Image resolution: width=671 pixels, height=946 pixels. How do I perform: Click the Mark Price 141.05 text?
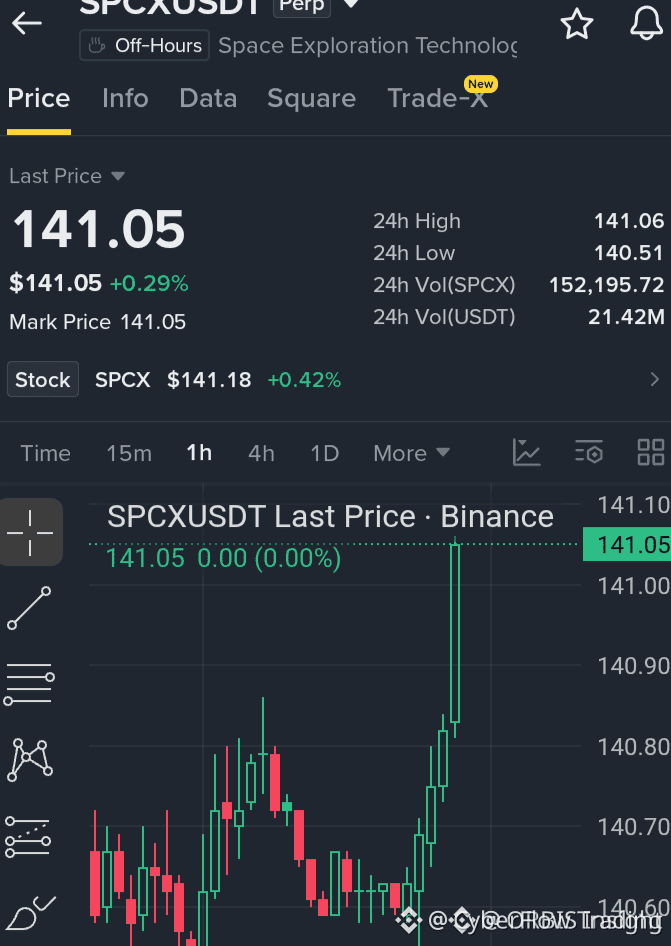[98, 322]
